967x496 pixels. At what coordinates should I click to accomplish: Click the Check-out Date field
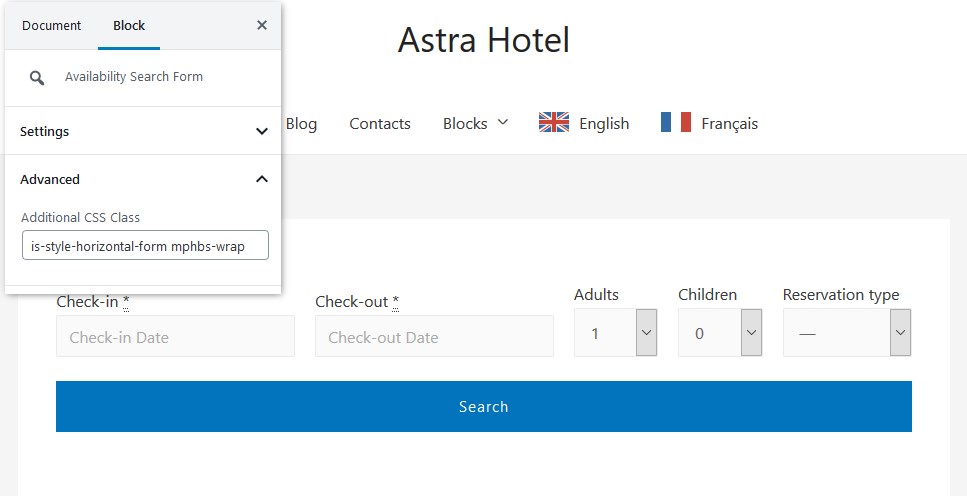tap(434, 336)
